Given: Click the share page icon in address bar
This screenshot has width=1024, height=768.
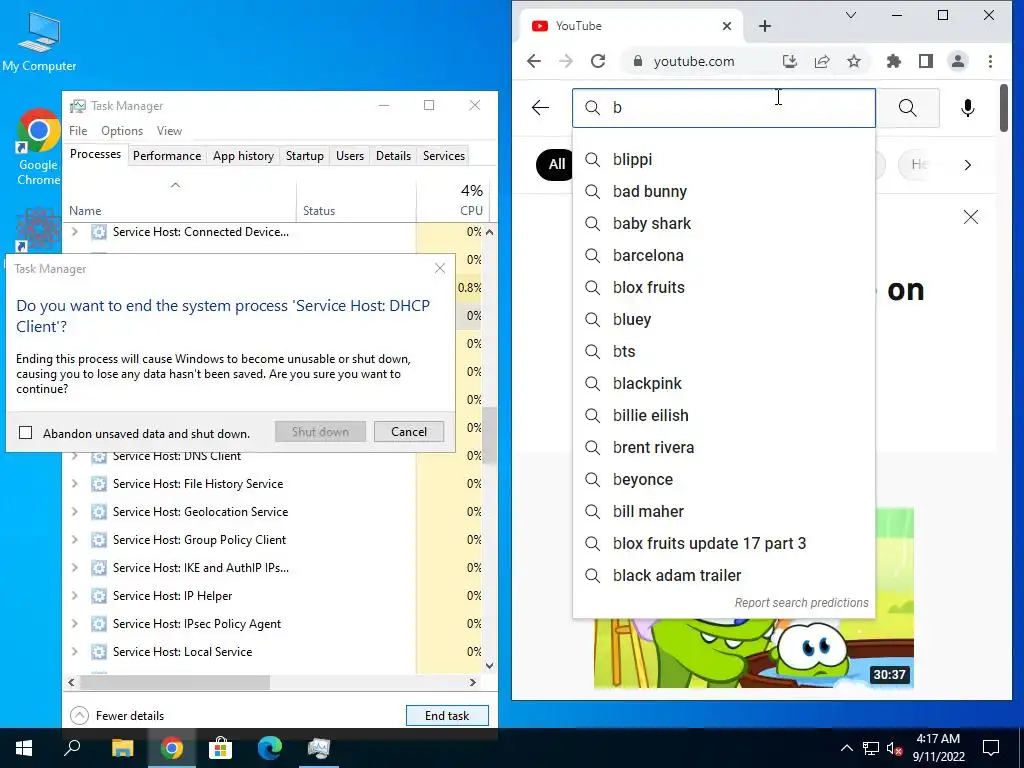Looking at the screenshot, I should [x=822, y=61].
